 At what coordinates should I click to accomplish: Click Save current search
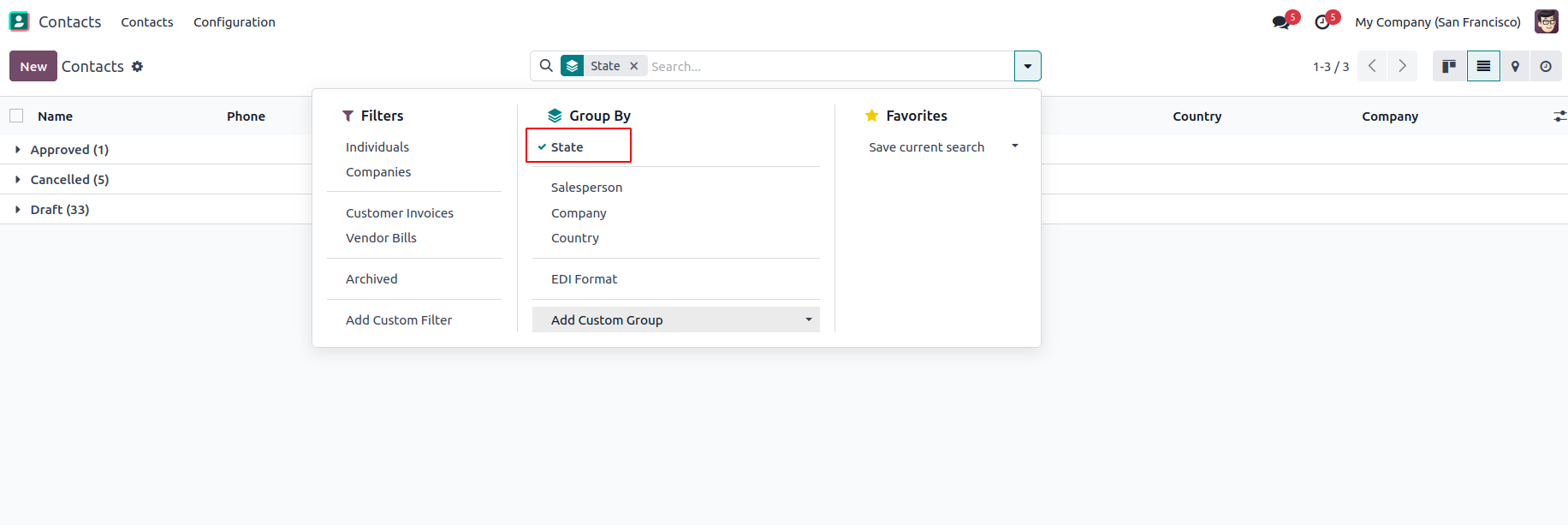tap(926, 147)
